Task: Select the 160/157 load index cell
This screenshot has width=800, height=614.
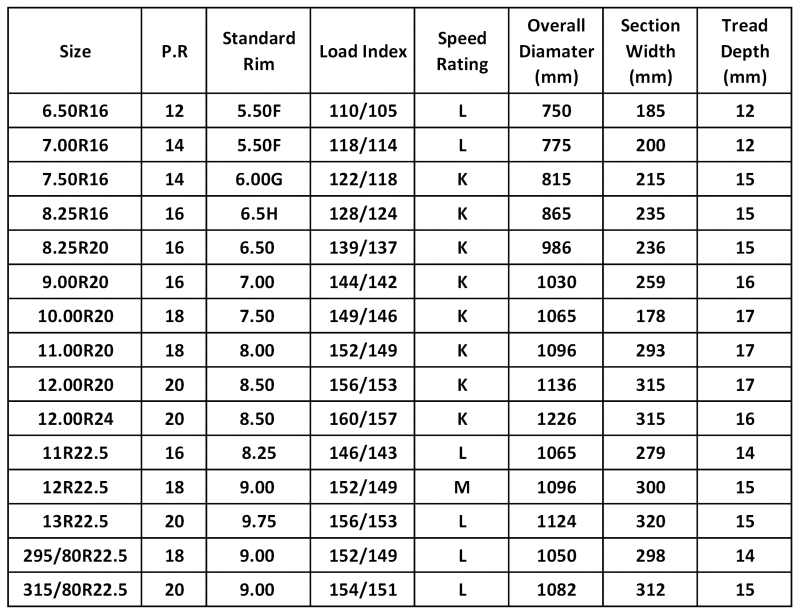Action: click(x=363, y=419)
